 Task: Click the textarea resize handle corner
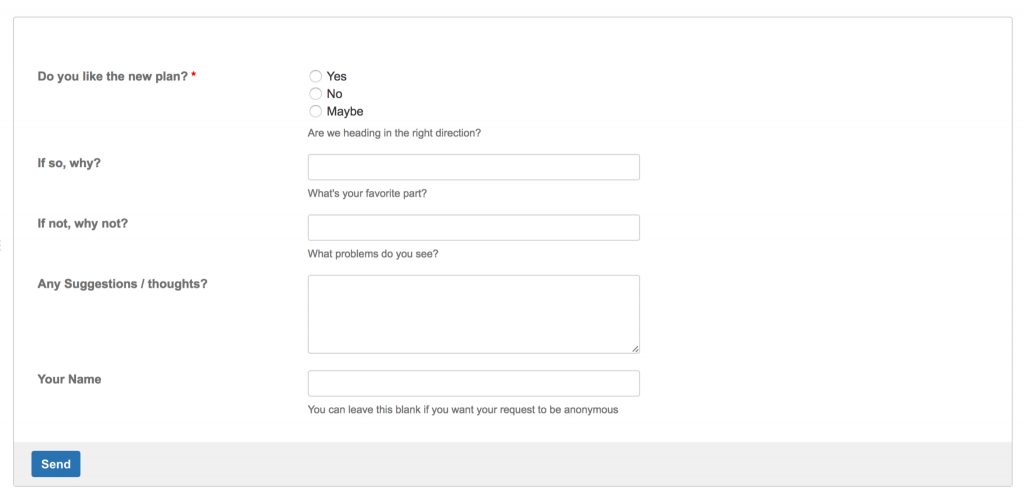[x=635, y=348]
